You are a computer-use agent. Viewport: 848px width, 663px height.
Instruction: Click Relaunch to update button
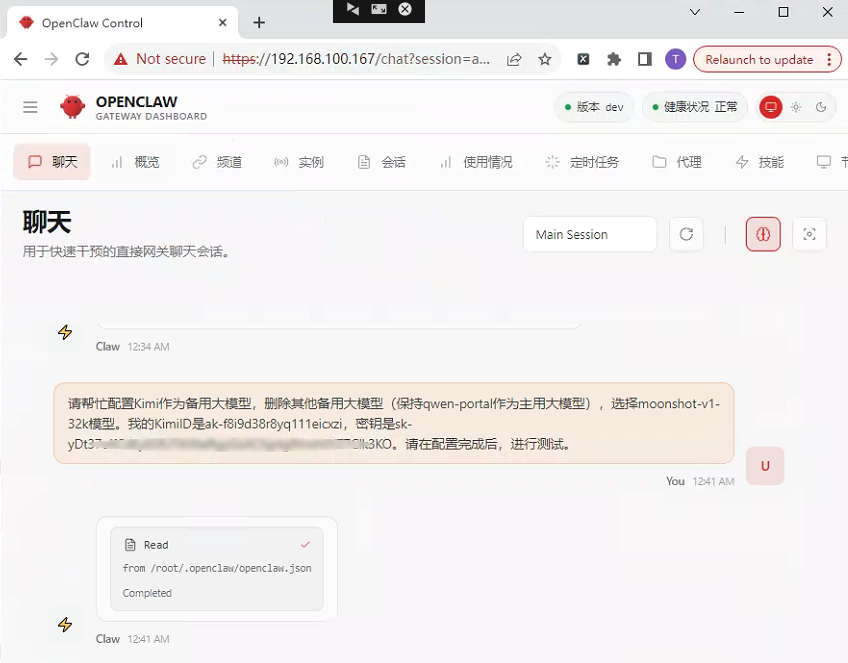click(x=759, y=59)
